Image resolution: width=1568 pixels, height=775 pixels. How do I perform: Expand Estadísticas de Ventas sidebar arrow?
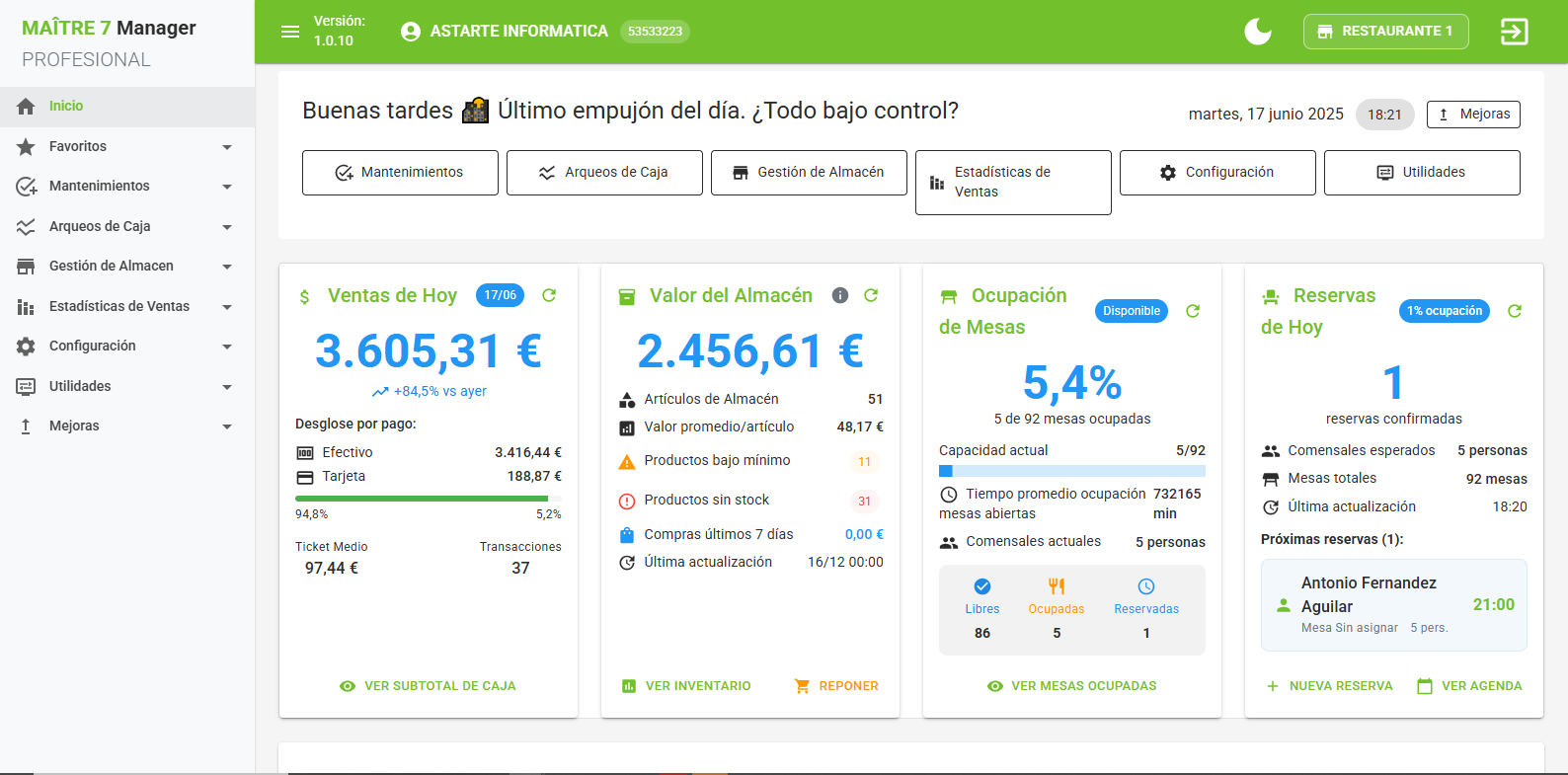(227, 307)
